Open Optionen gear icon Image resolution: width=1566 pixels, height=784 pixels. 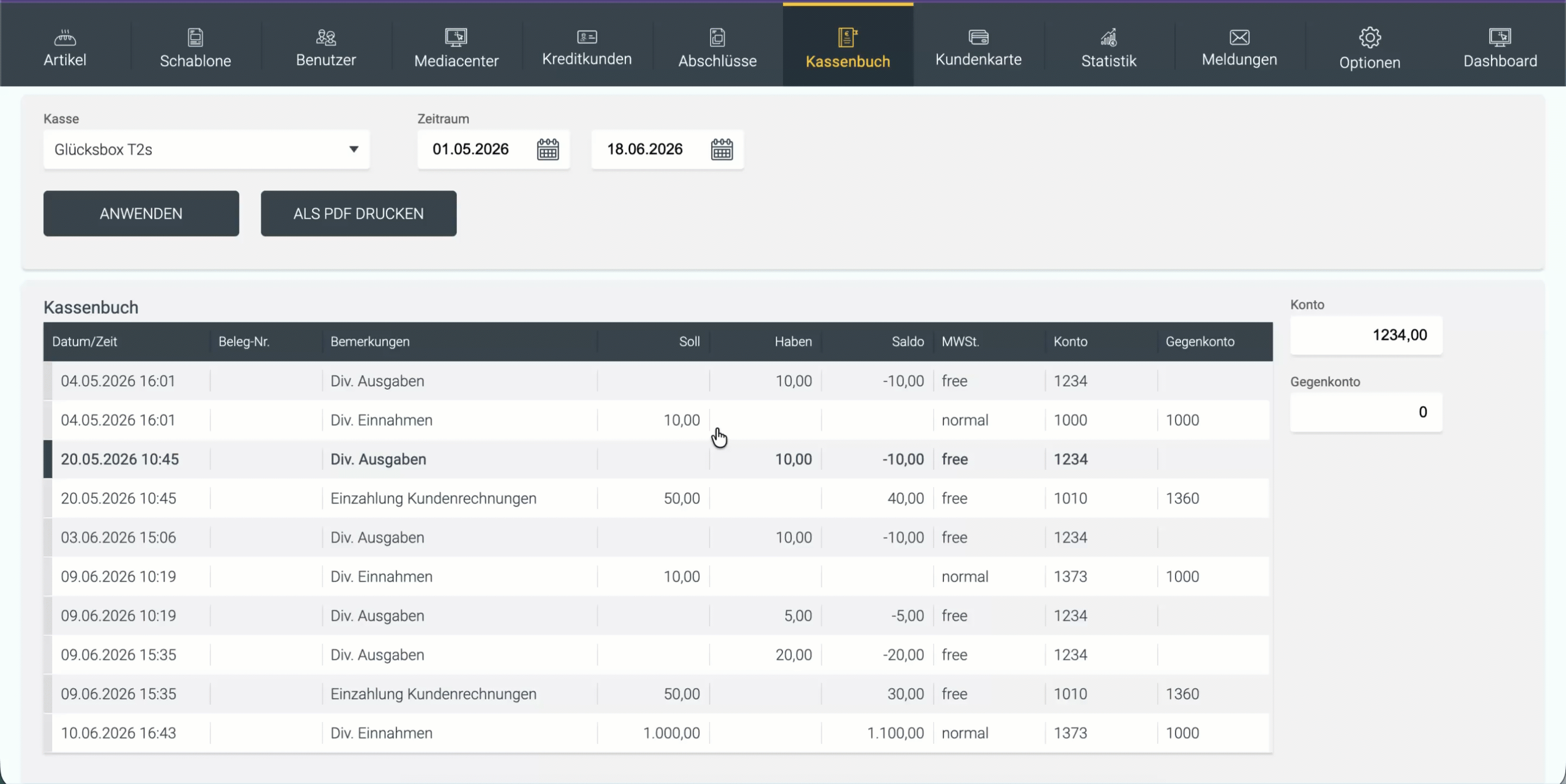coord(1370,38)
